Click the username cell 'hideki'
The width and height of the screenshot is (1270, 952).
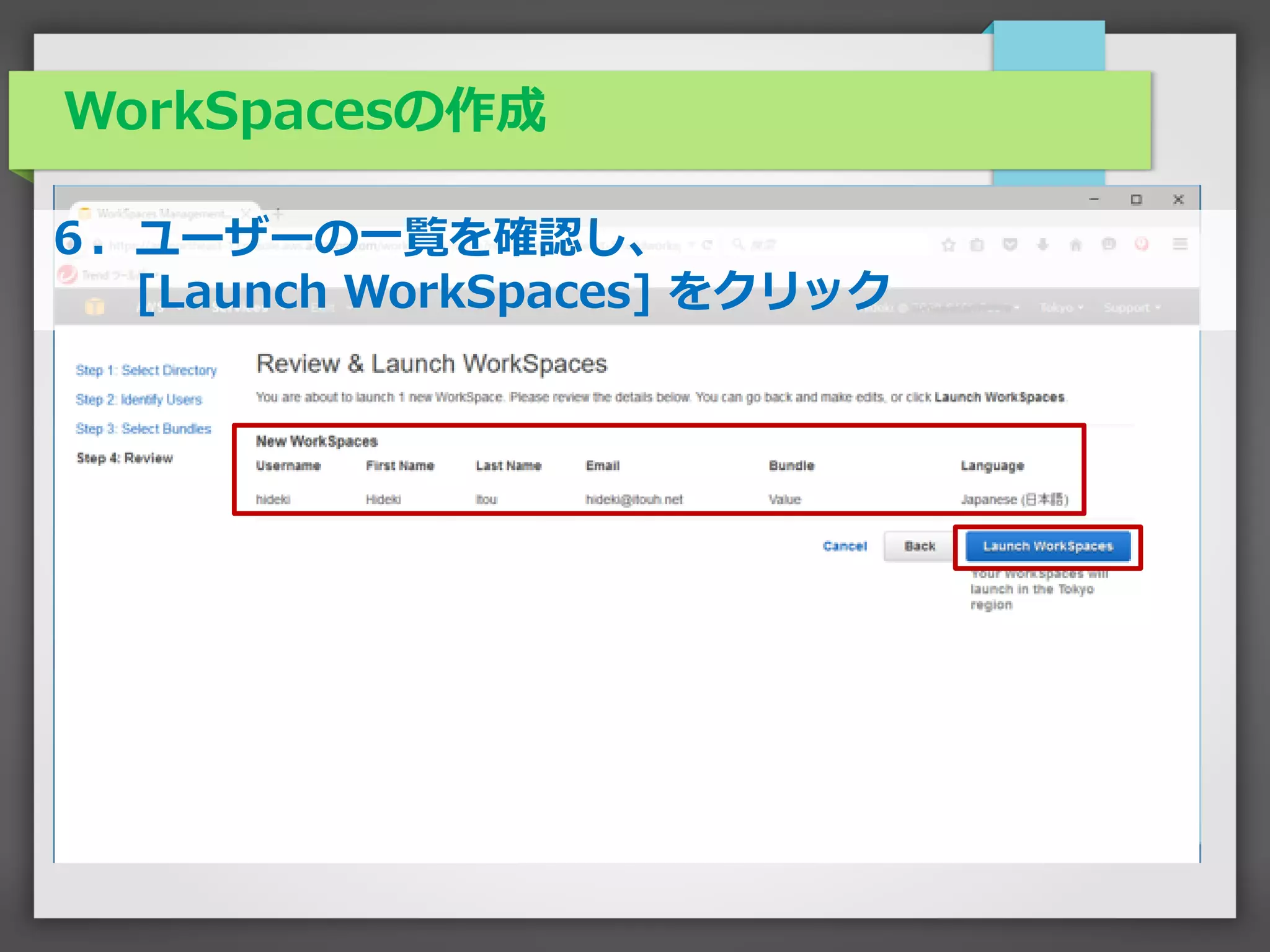tap(273, 499)
